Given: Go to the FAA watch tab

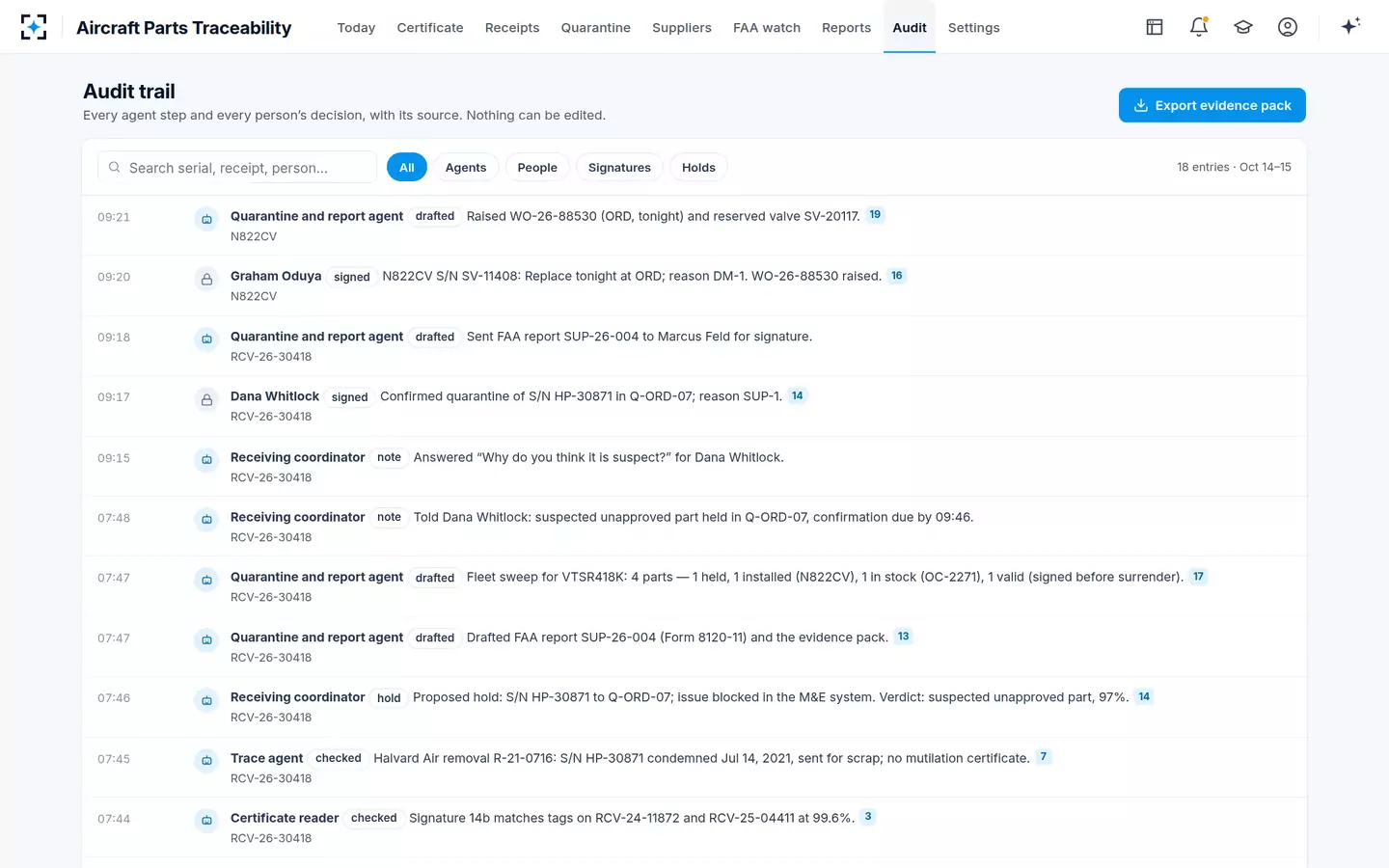Looking at the screenshot, I should point(767,27).
